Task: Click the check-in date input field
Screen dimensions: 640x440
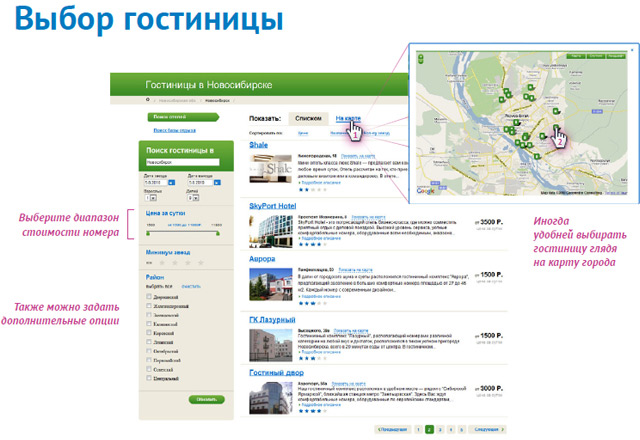Action: point(156,182)
